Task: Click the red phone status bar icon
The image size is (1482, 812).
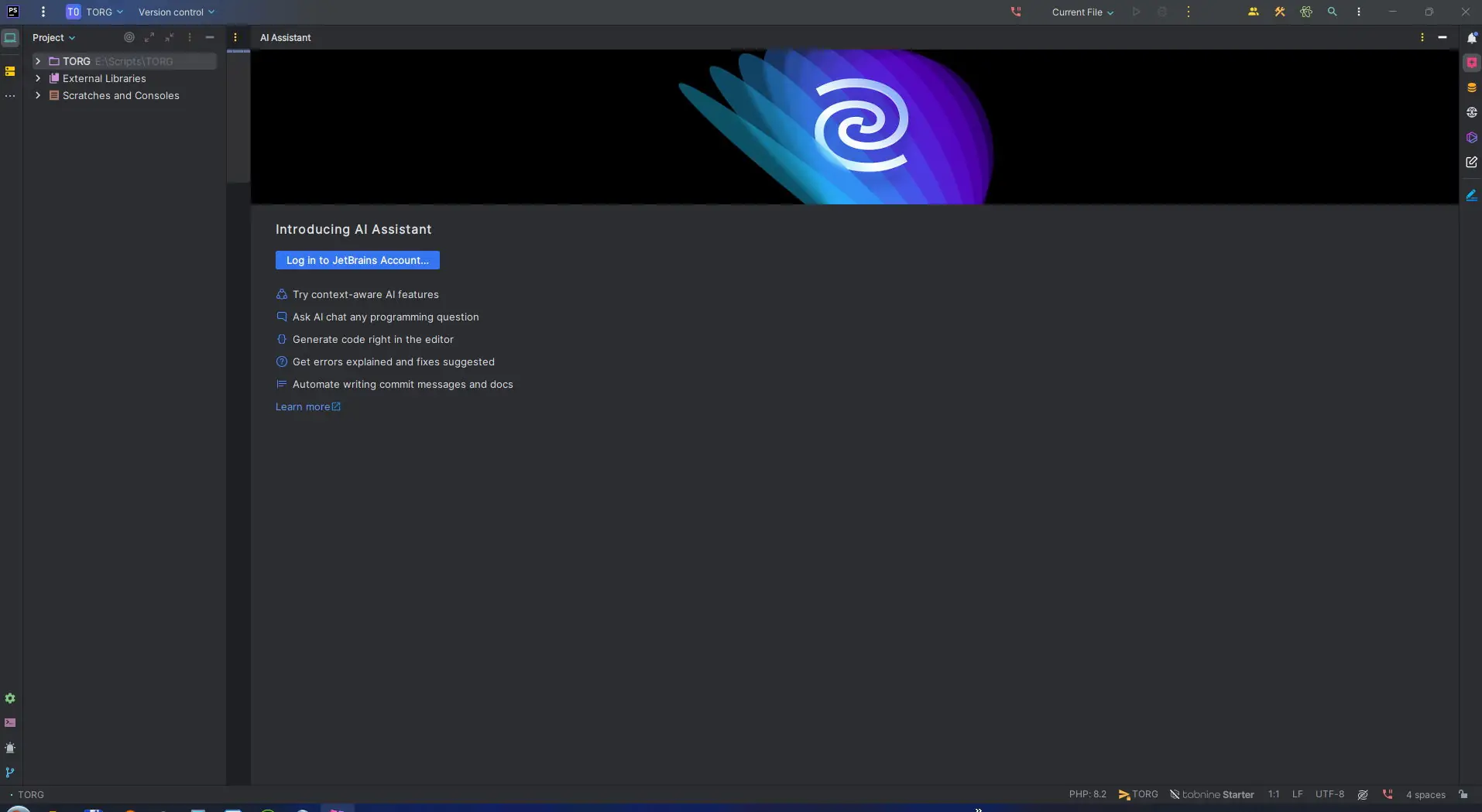Action: [x=1388, y=794]
